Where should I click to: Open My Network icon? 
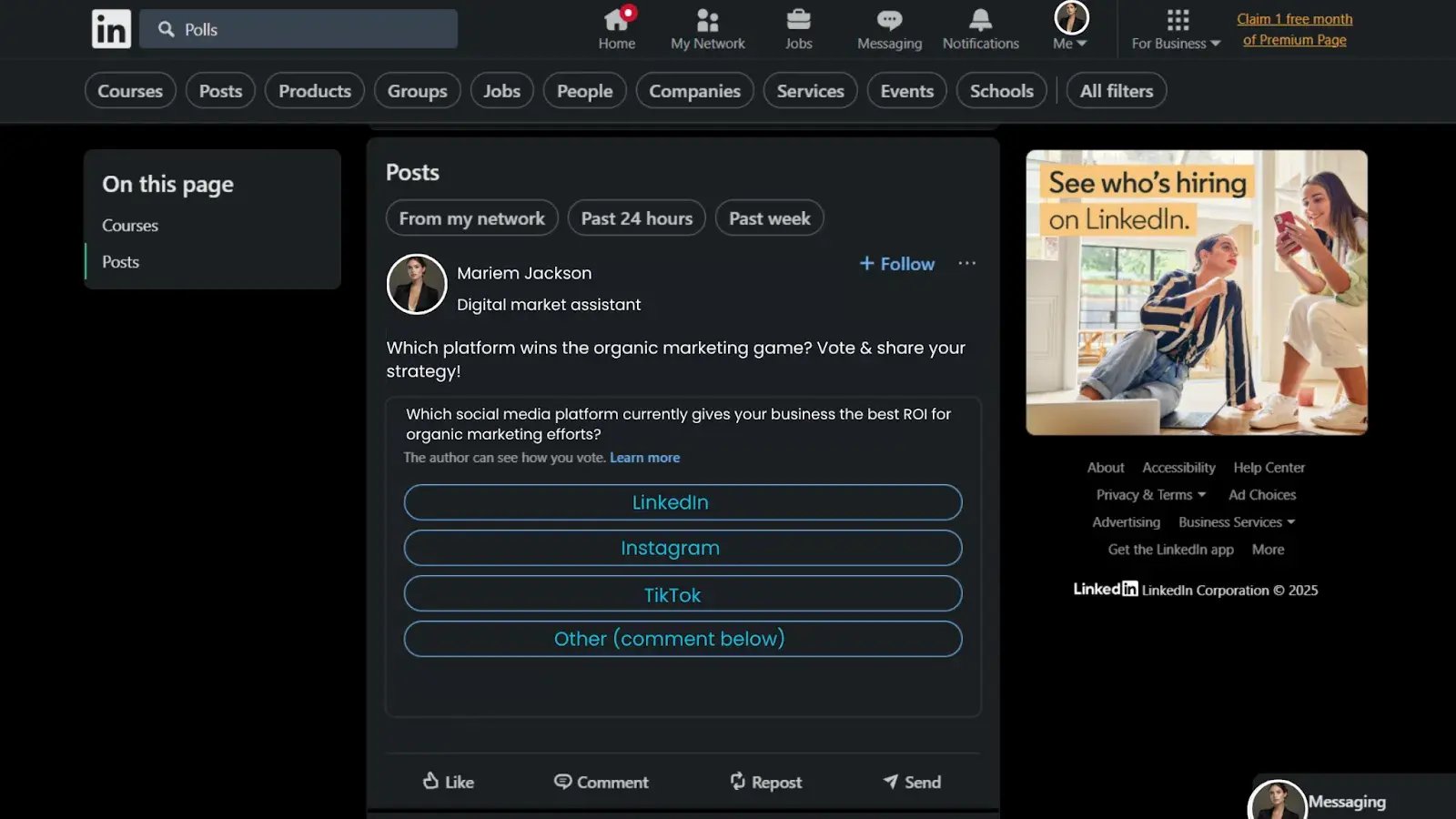pyautogui.click(x=707, y=20)
